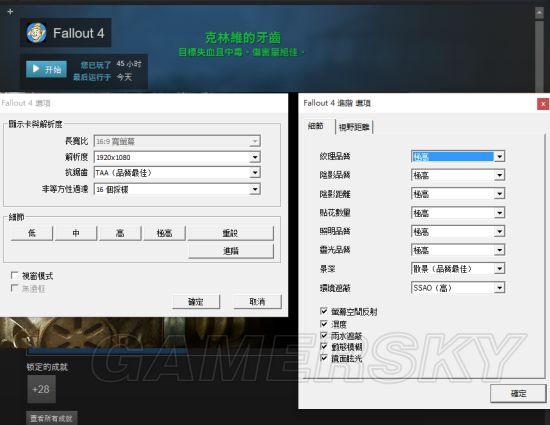The width and height of the screenshot is (550, 425).
Task: Confirm advanced options with OK button
Action: coord(518,393)
